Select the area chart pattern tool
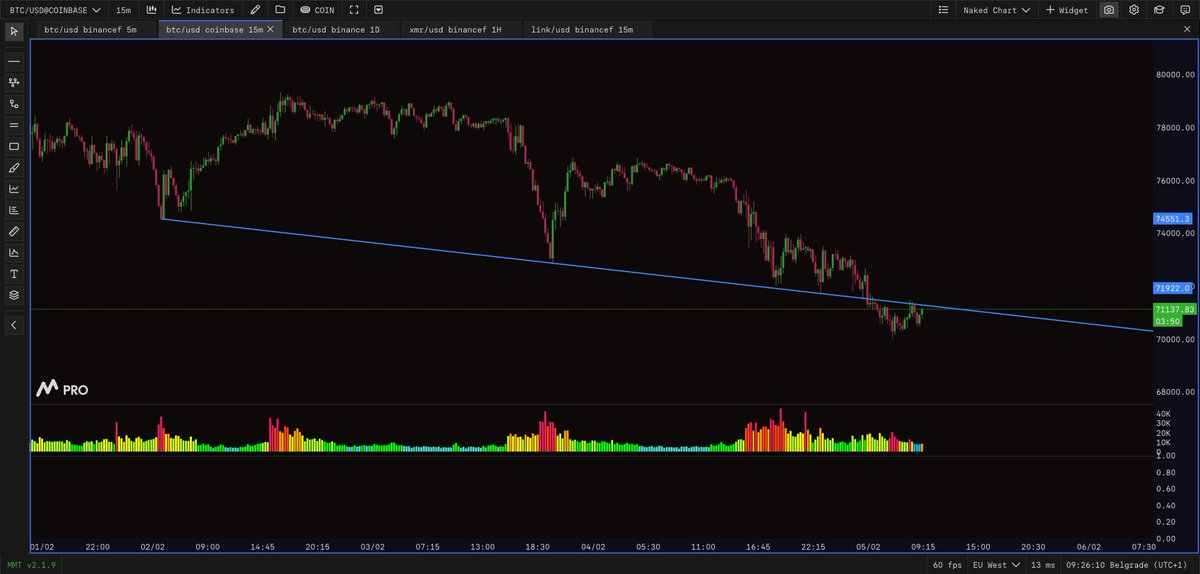The image size is (1200, 574). point(14,252)
